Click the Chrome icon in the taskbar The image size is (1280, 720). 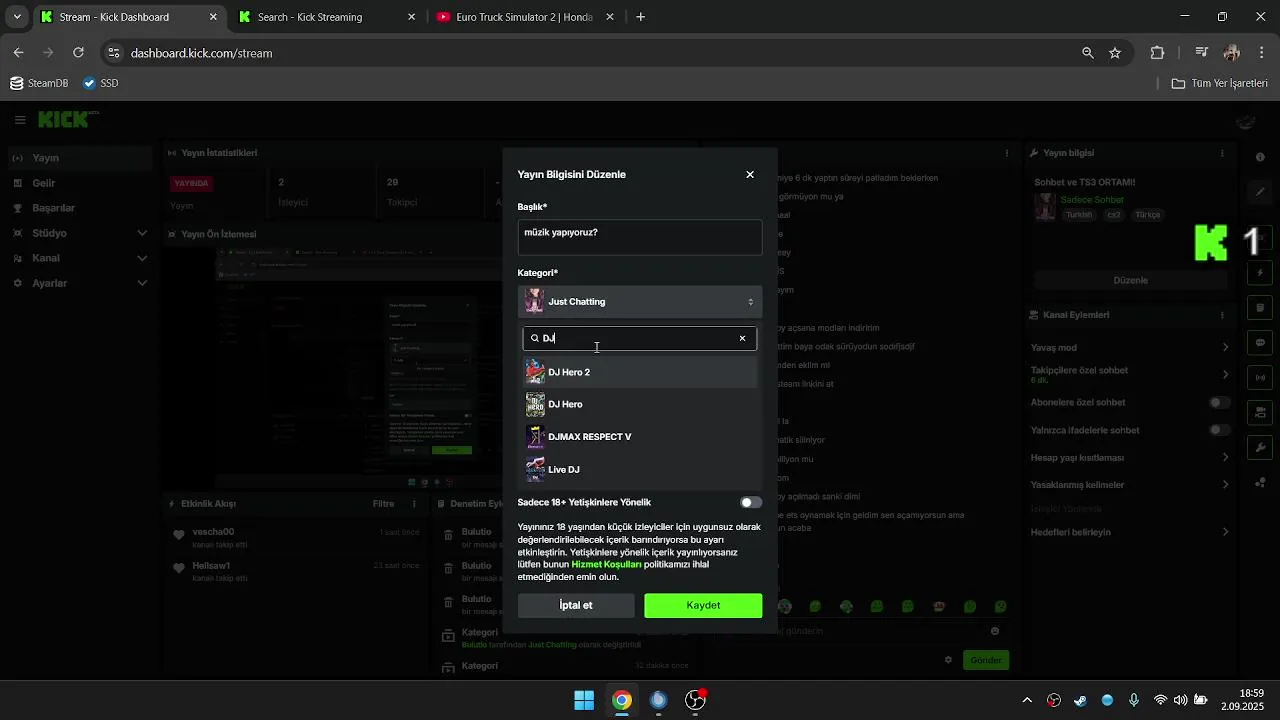622,700
